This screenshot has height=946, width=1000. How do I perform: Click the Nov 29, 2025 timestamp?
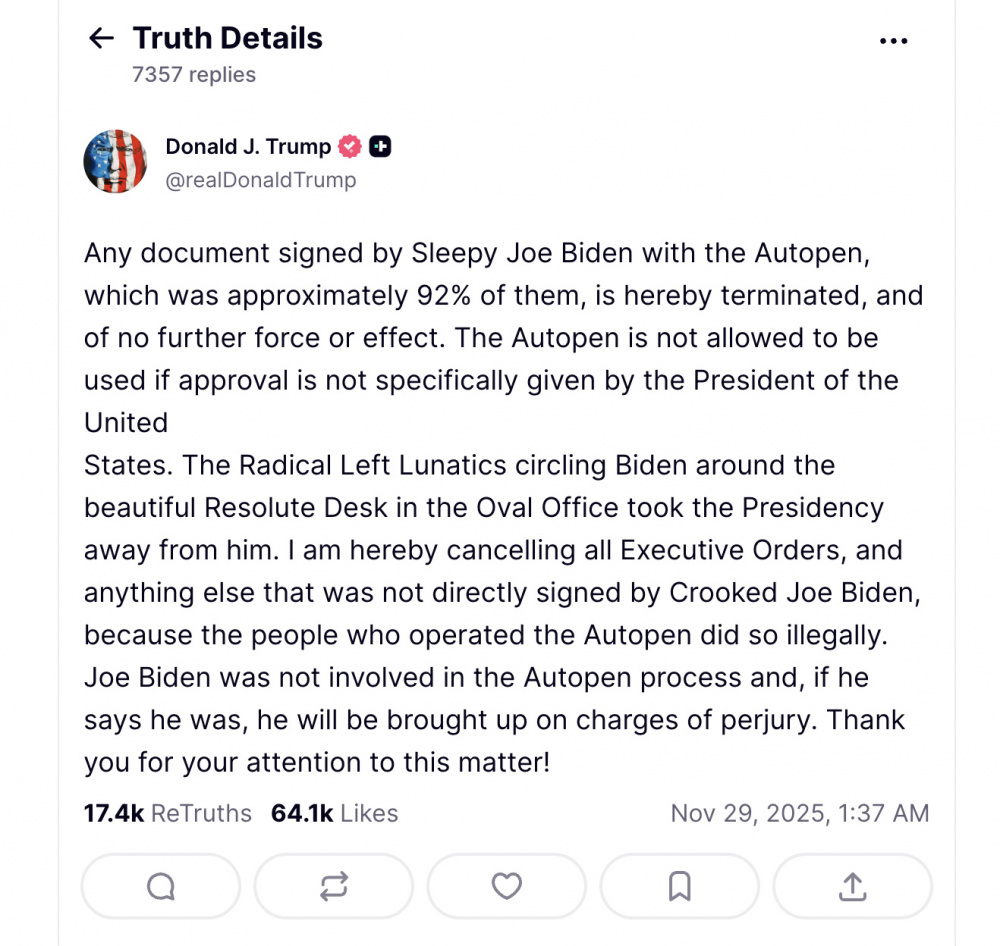(800, 813)
